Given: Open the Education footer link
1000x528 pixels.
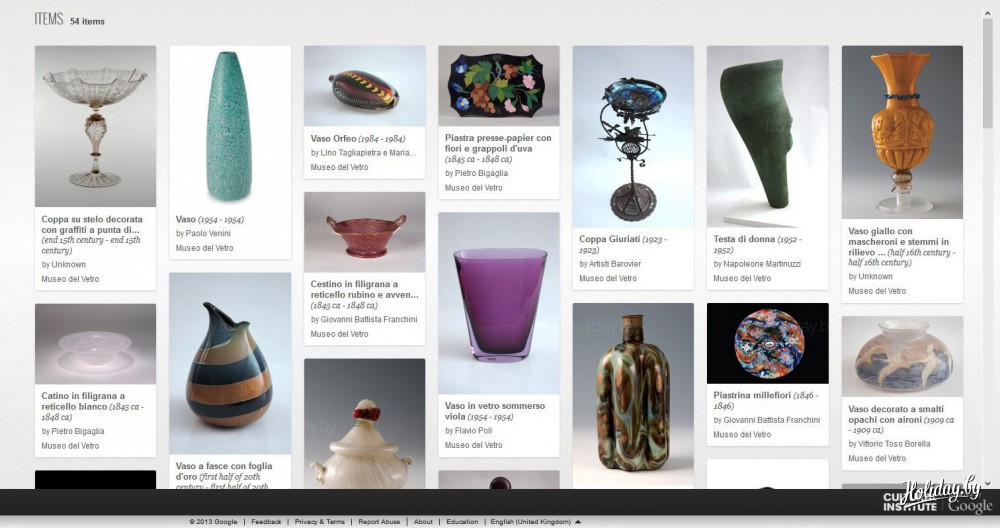Looking at the screenshot, I should point(462,522).
